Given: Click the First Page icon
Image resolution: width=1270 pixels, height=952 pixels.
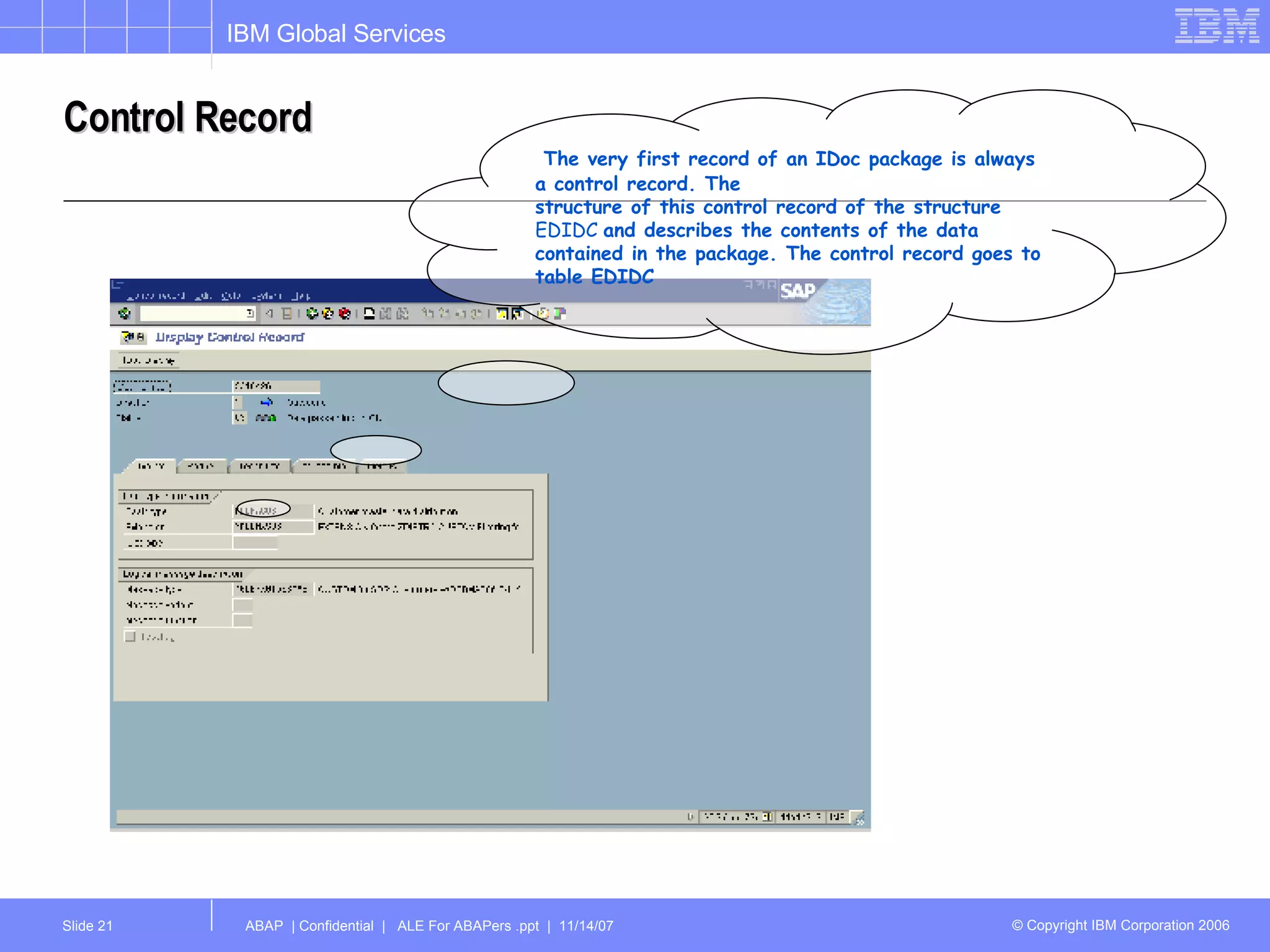Looking at the screenshot, I should pos(427,314).
